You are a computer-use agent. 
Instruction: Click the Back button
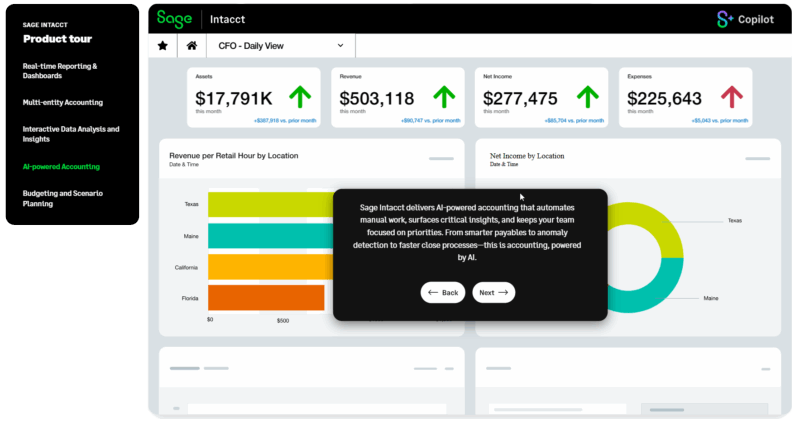point(443,292)
